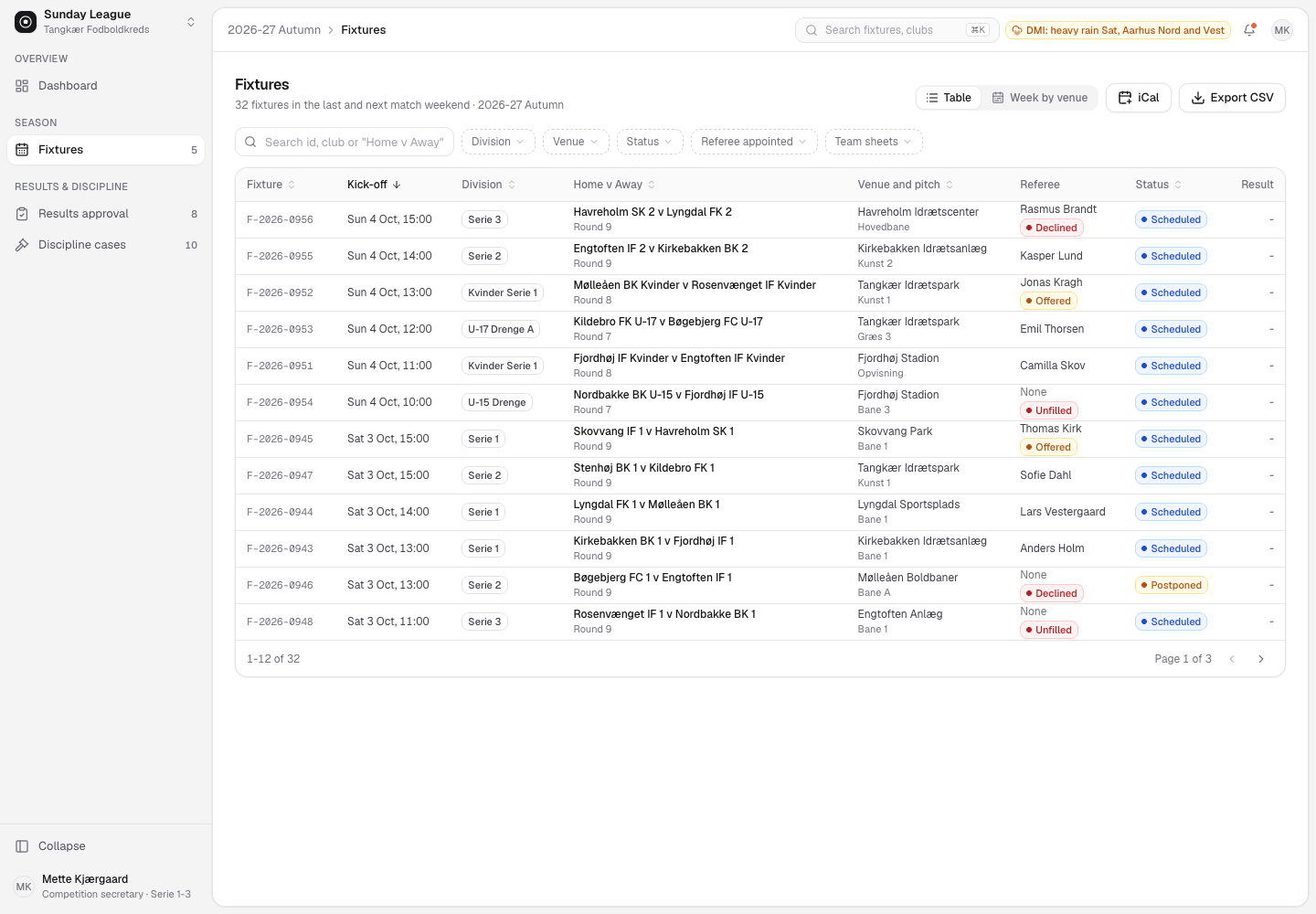Sort by Status column header

[x=1159, y=185]
